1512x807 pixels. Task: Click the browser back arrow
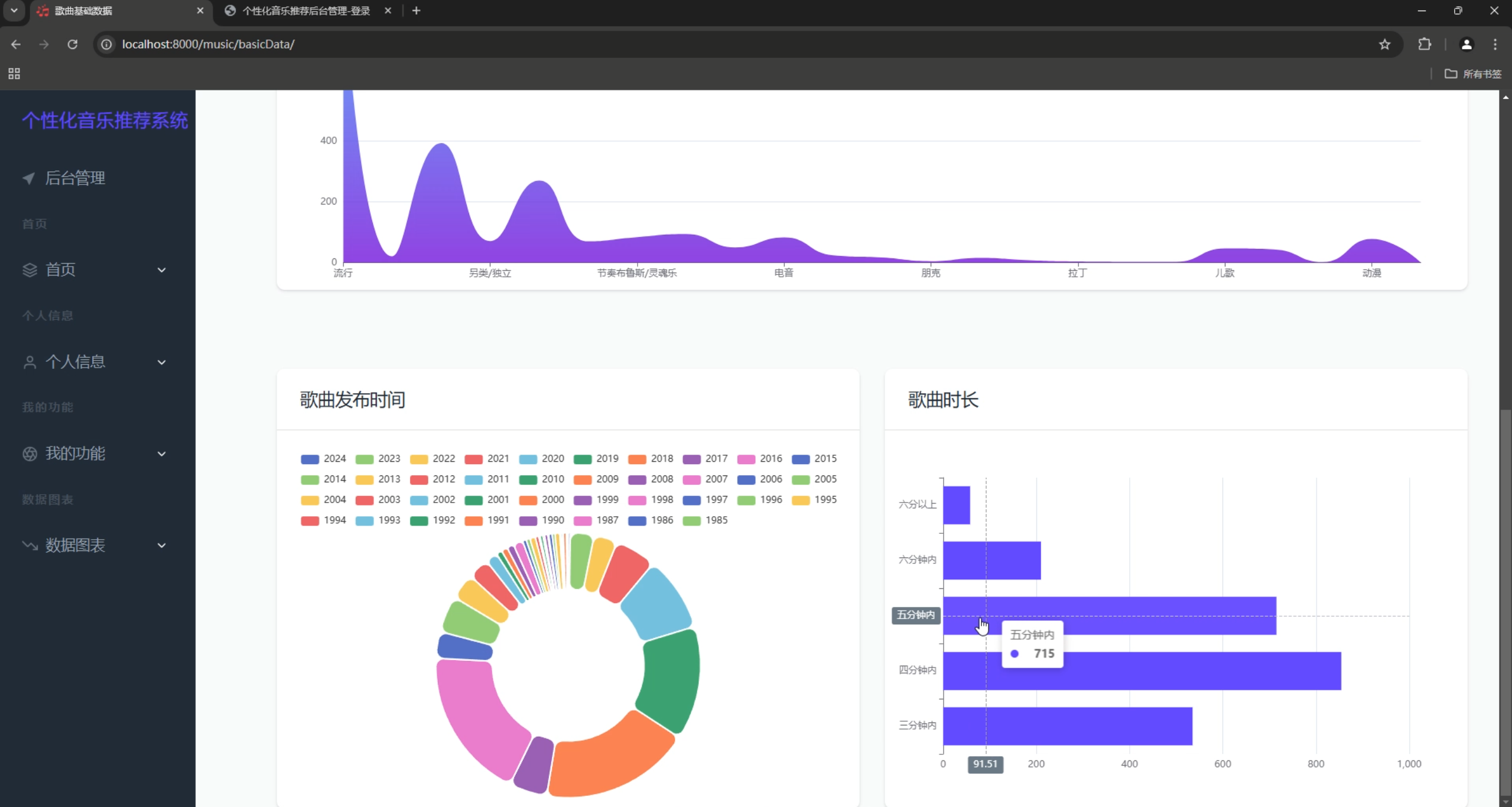click(16, 44)
